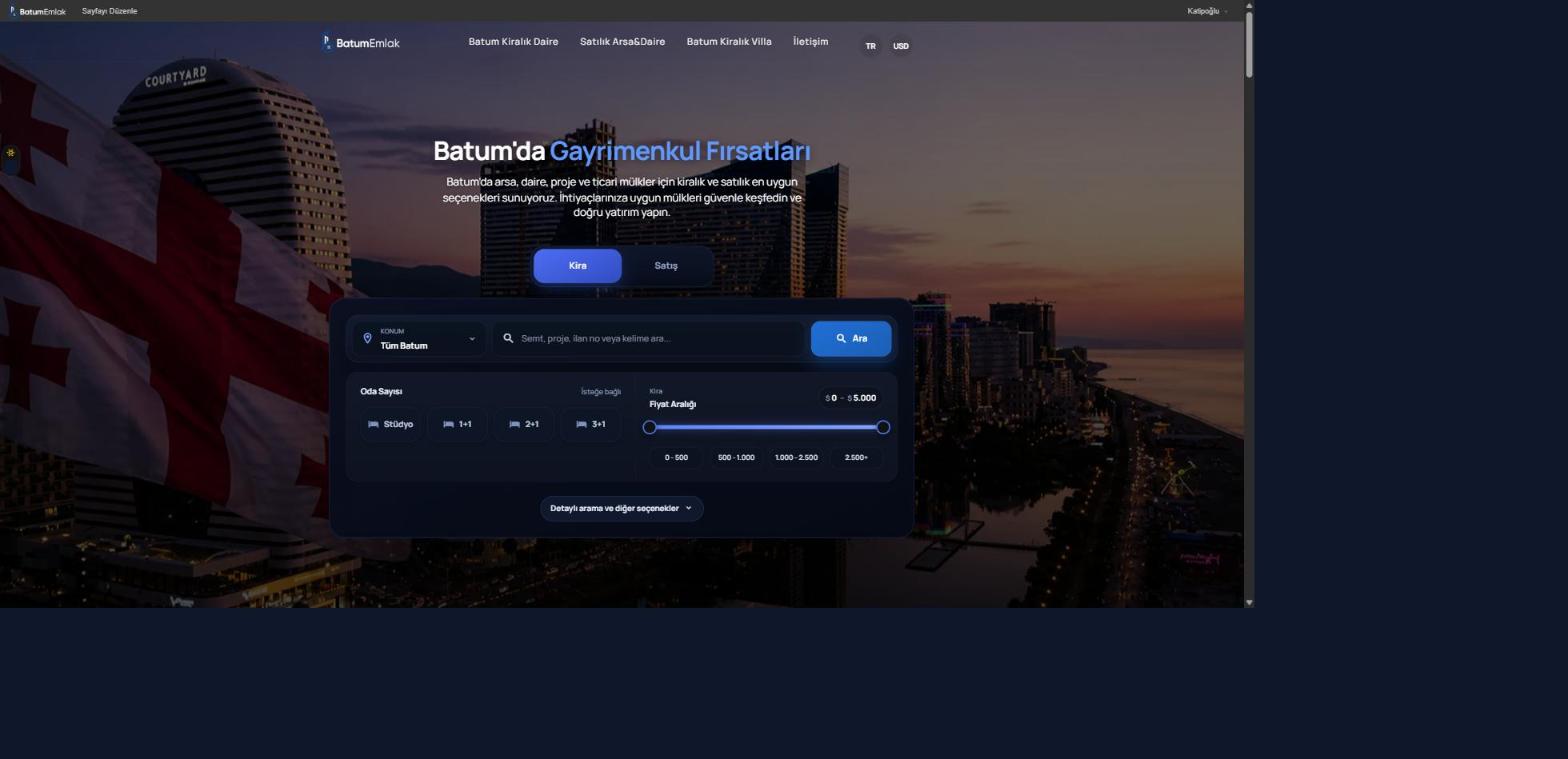
Task: Click the Batum'da Gayrimenkul Fırsatları heading
Action: [622, 151]
